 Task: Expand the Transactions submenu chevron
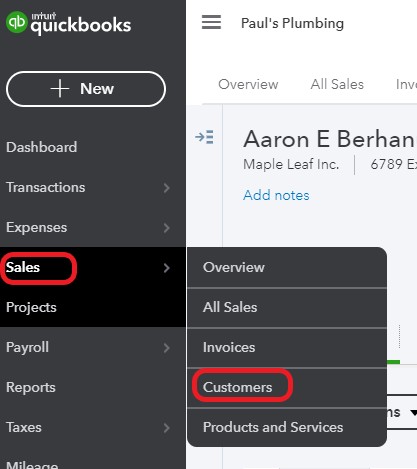click(167, 188)
